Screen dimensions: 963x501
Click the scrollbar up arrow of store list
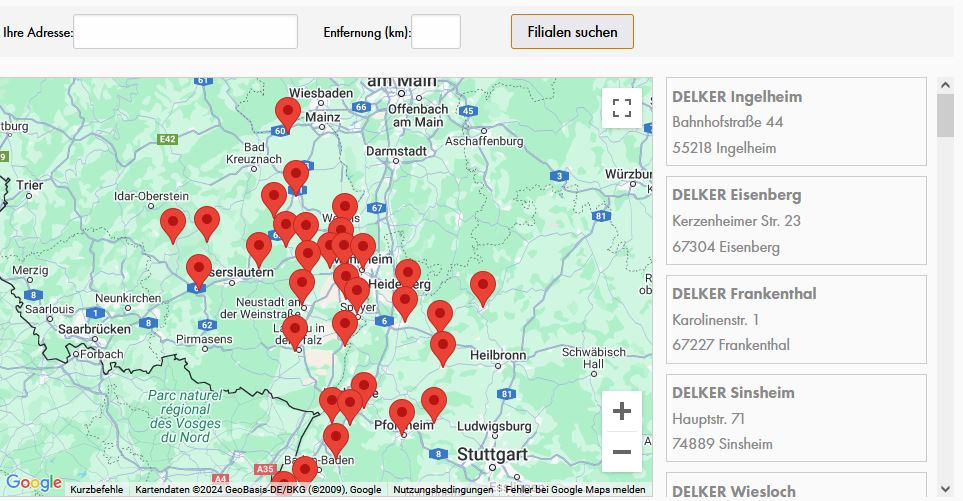(945, 85)
